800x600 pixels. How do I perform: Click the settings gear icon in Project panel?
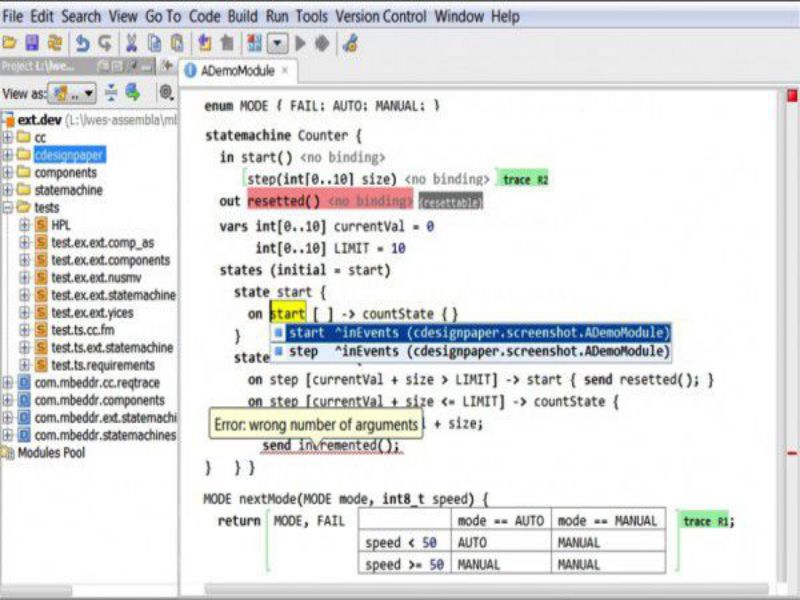tap(166, 92)
